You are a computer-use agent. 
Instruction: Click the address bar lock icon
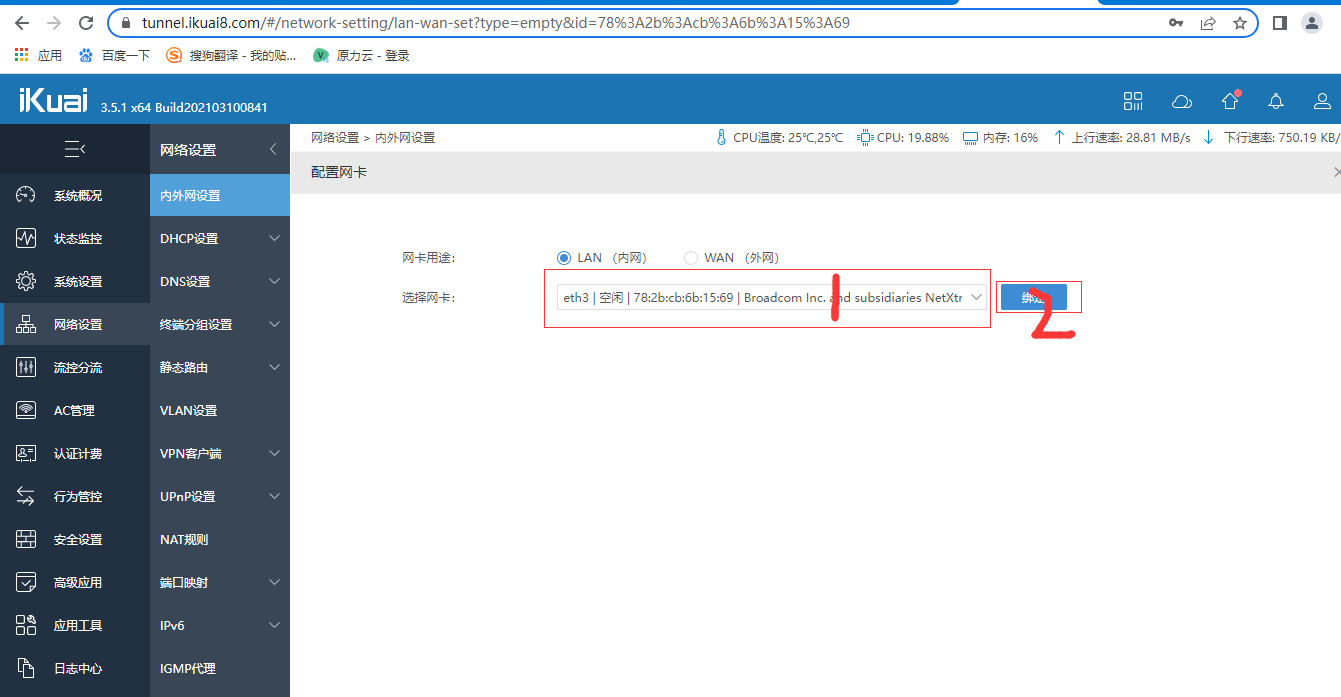pyautogui.click(x=125, y=22)
